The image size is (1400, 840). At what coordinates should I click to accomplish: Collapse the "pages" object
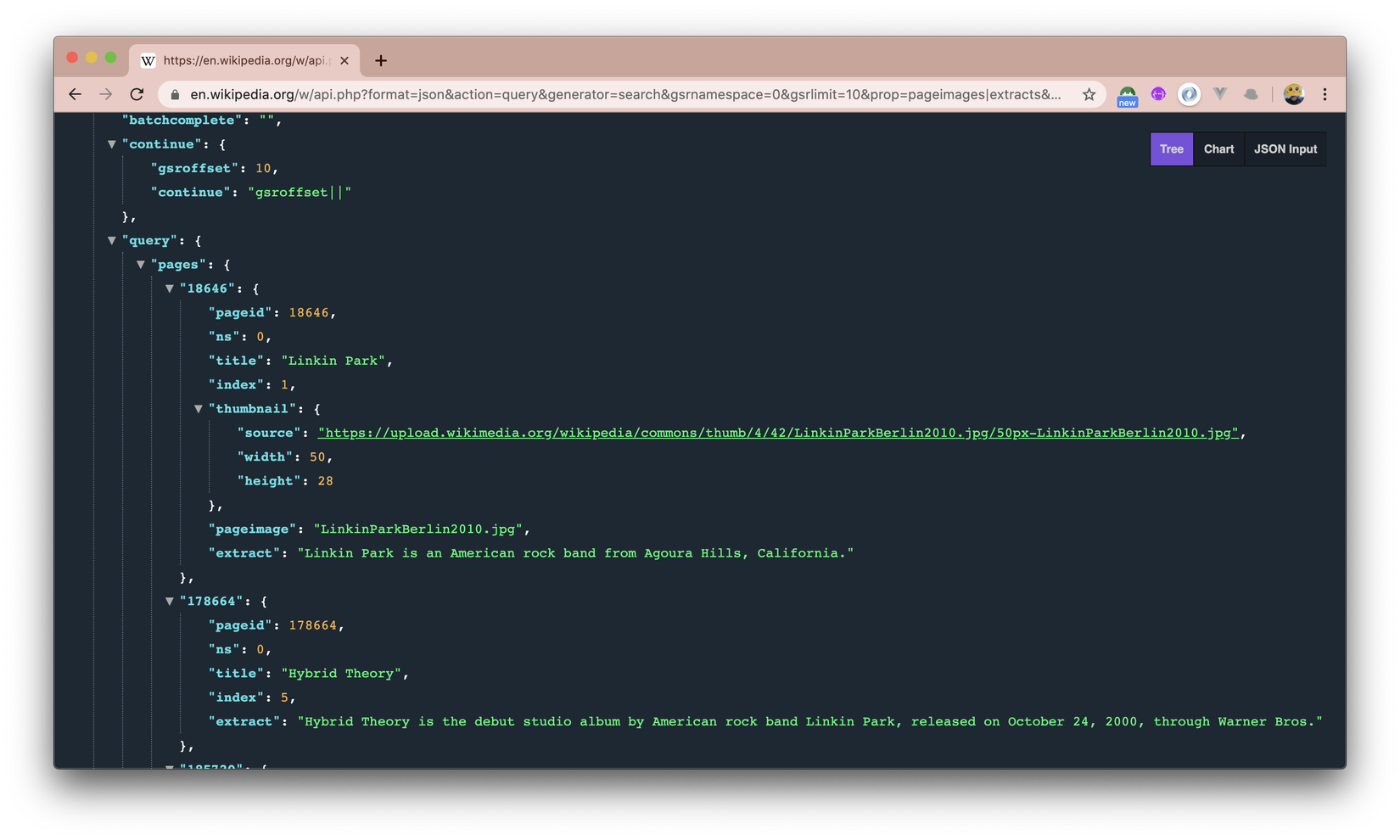[x=141, y=265]
